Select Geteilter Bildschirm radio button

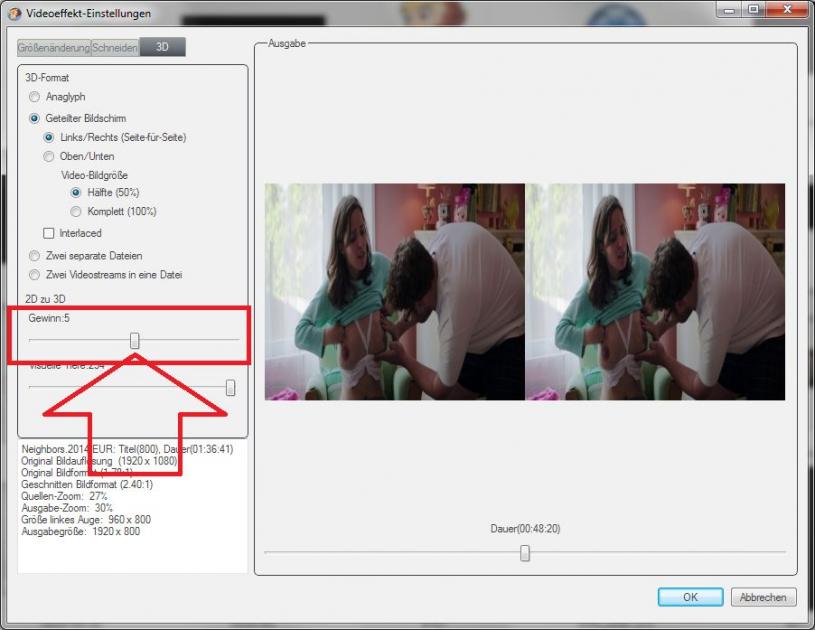(34, 118)
